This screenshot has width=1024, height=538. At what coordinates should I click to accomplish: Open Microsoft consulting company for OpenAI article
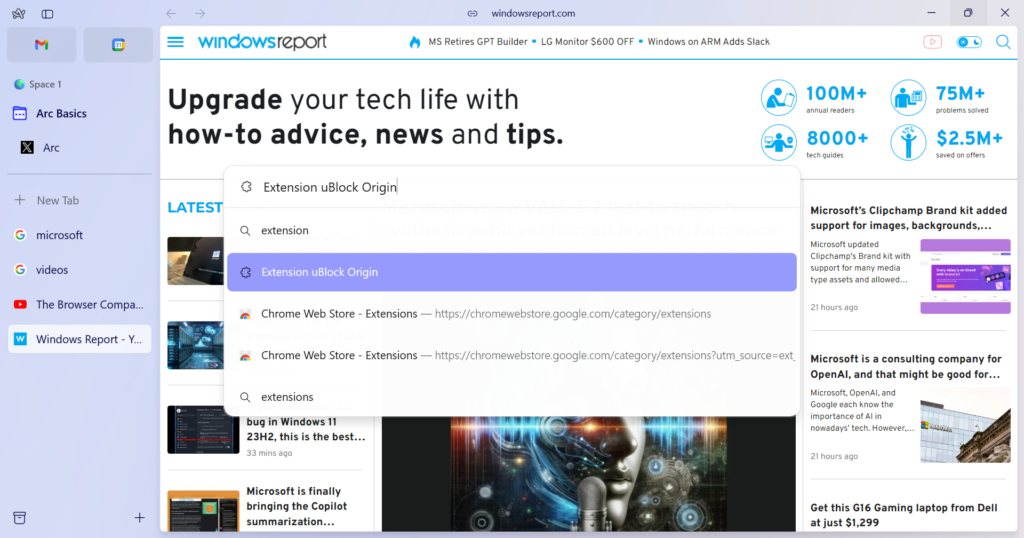click(x=906, y=366)
